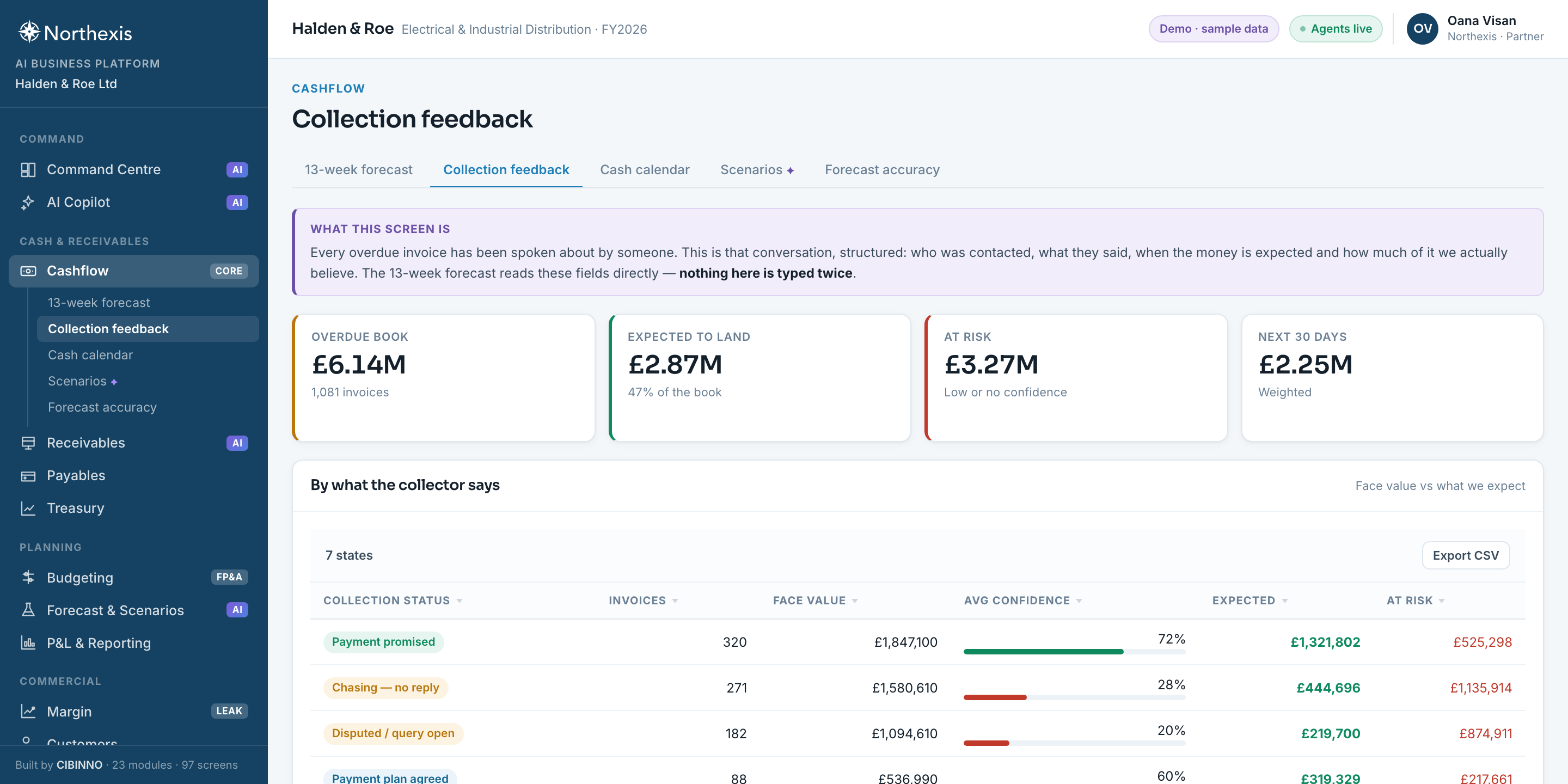
Task: Click the Agents live status pill
Action: point(1336,29)
